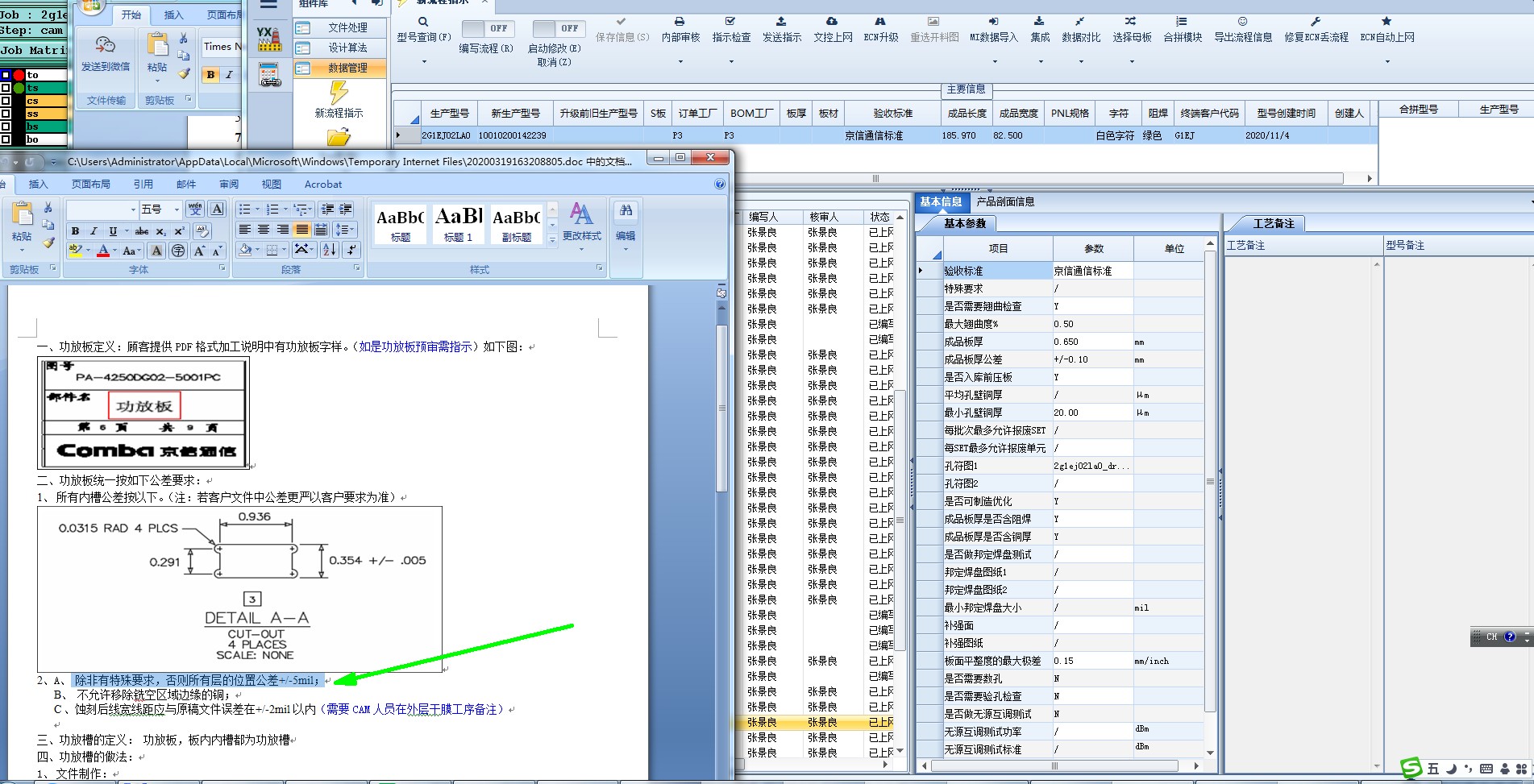1534x784 pixels.
Task: Click the 发送到微信 WeChat icon
Action: [105, 45]
